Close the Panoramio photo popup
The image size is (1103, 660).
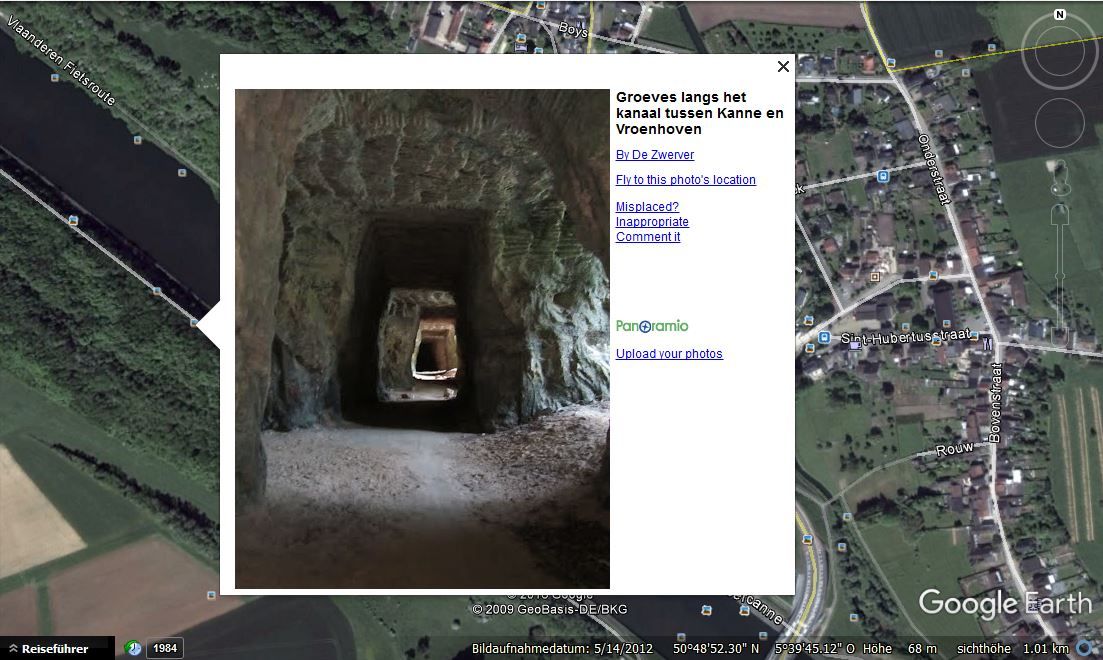783,66
